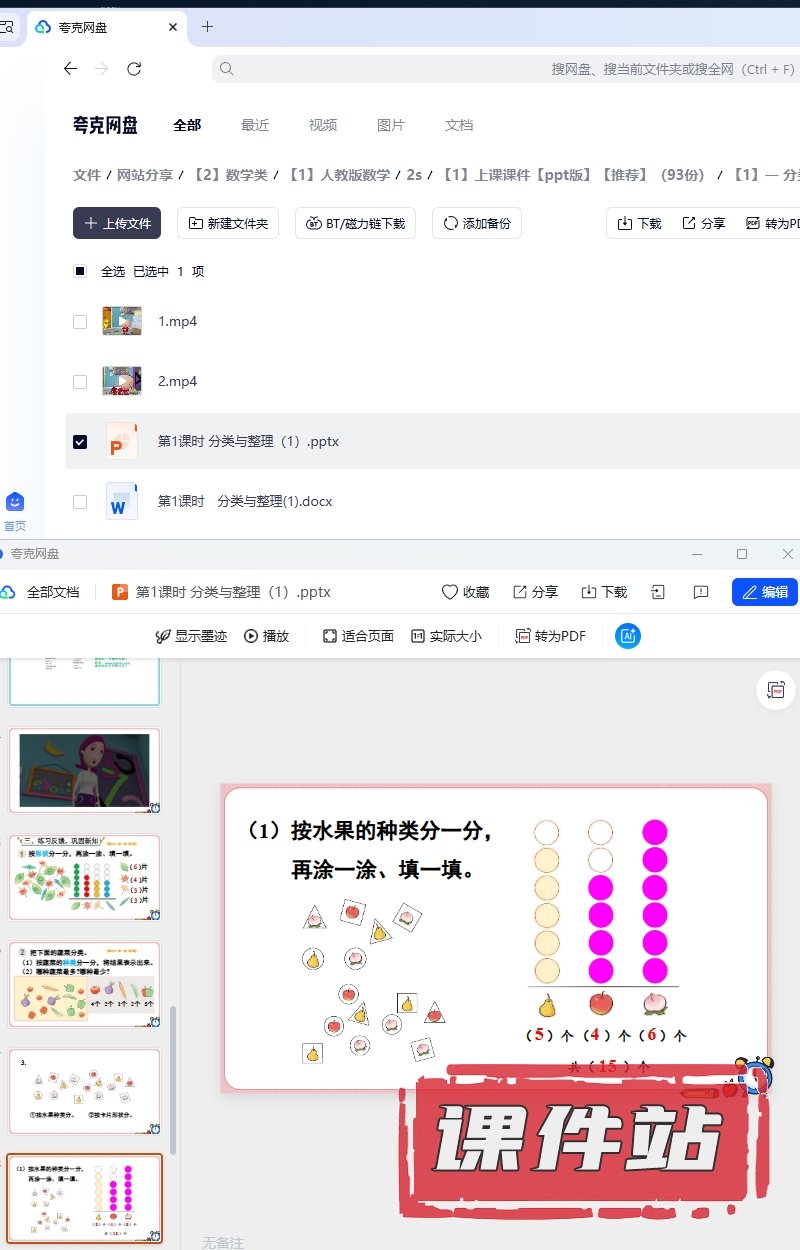Open a new tab with plus icon
The height and width of the screenshot is (1250, 800).
point(207,27)
